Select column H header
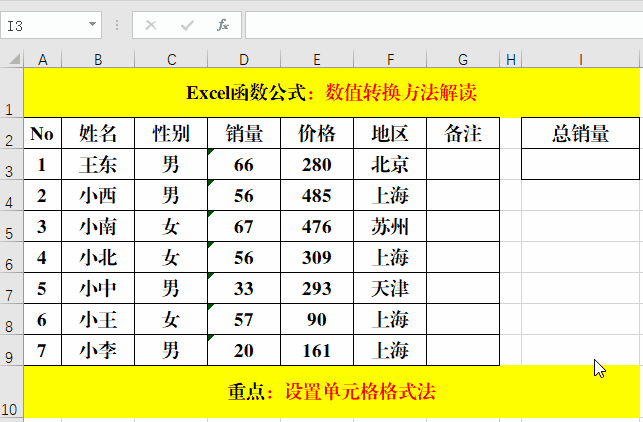 (511, 59)
